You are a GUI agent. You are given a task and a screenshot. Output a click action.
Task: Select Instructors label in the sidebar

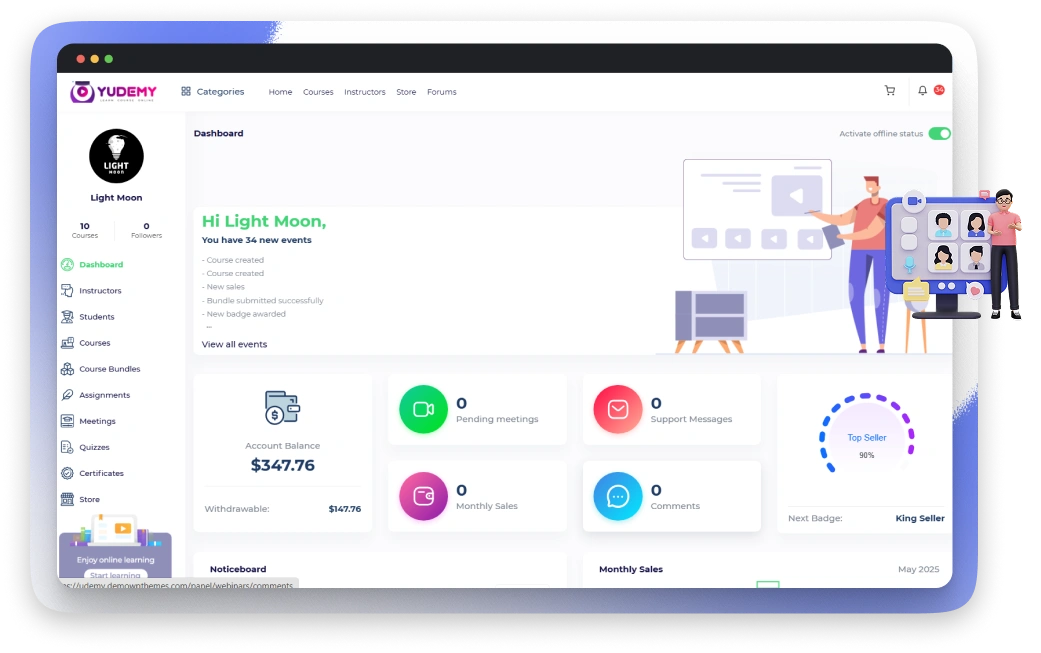click(x=100, y=291)
